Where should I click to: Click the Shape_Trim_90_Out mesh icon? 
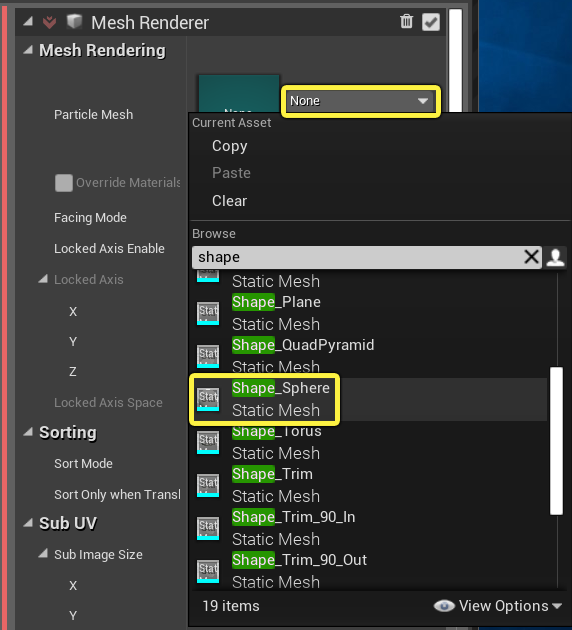click(x=208, y=571)
